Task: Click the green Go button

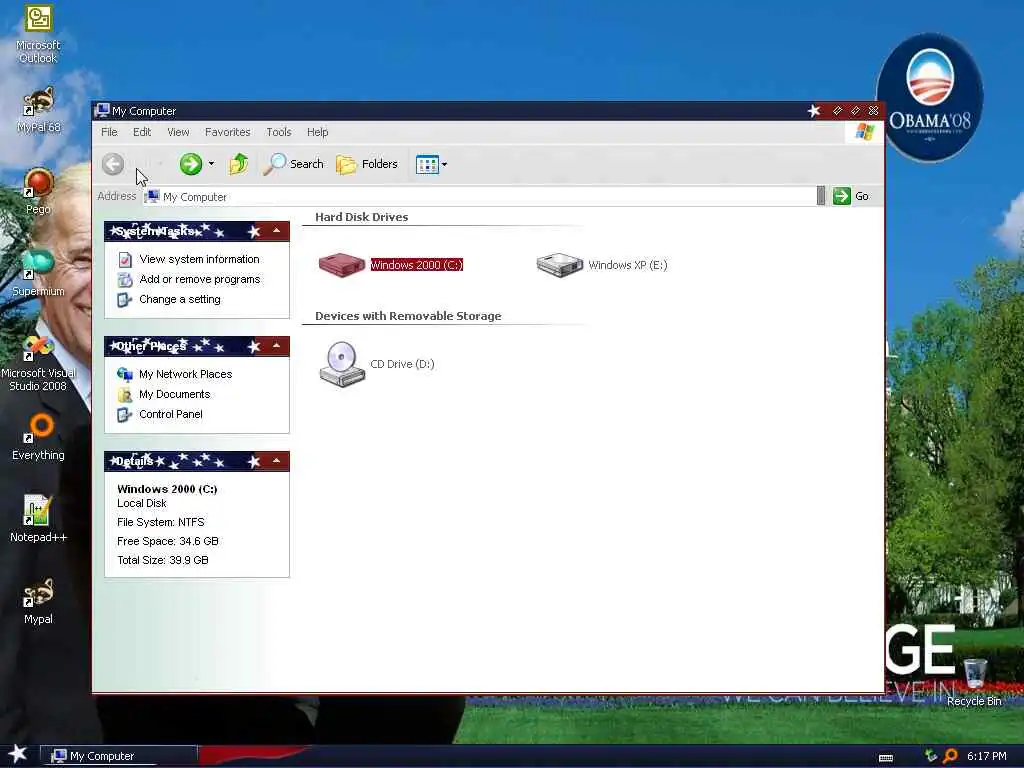Action: [851, 196]
